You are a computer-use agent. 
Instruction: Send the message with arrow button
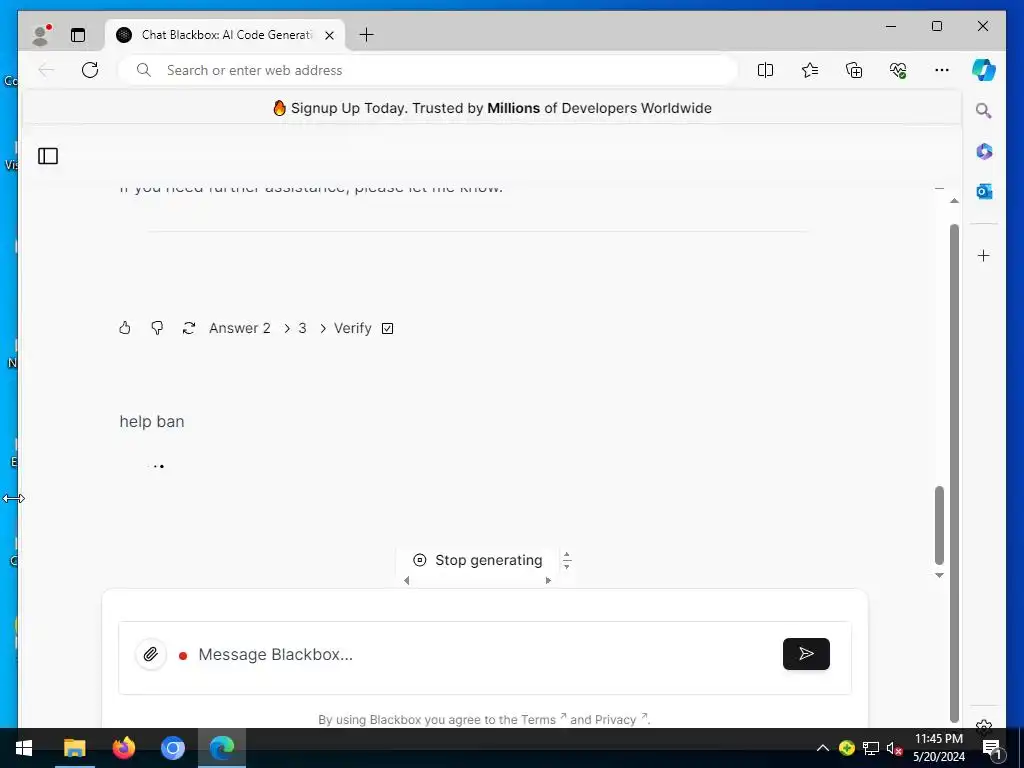806,654
